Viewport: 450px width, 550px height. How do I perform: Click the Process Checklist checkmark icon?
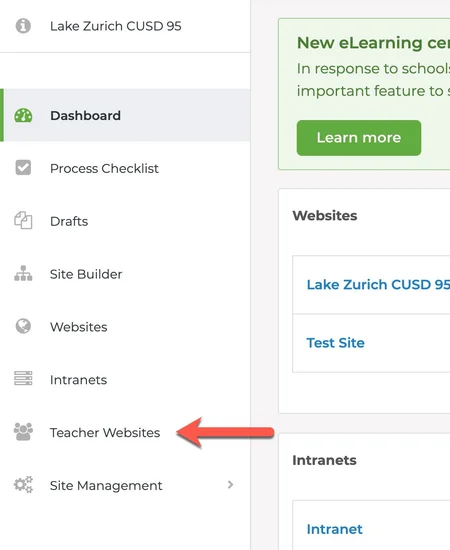pos(23,168)
